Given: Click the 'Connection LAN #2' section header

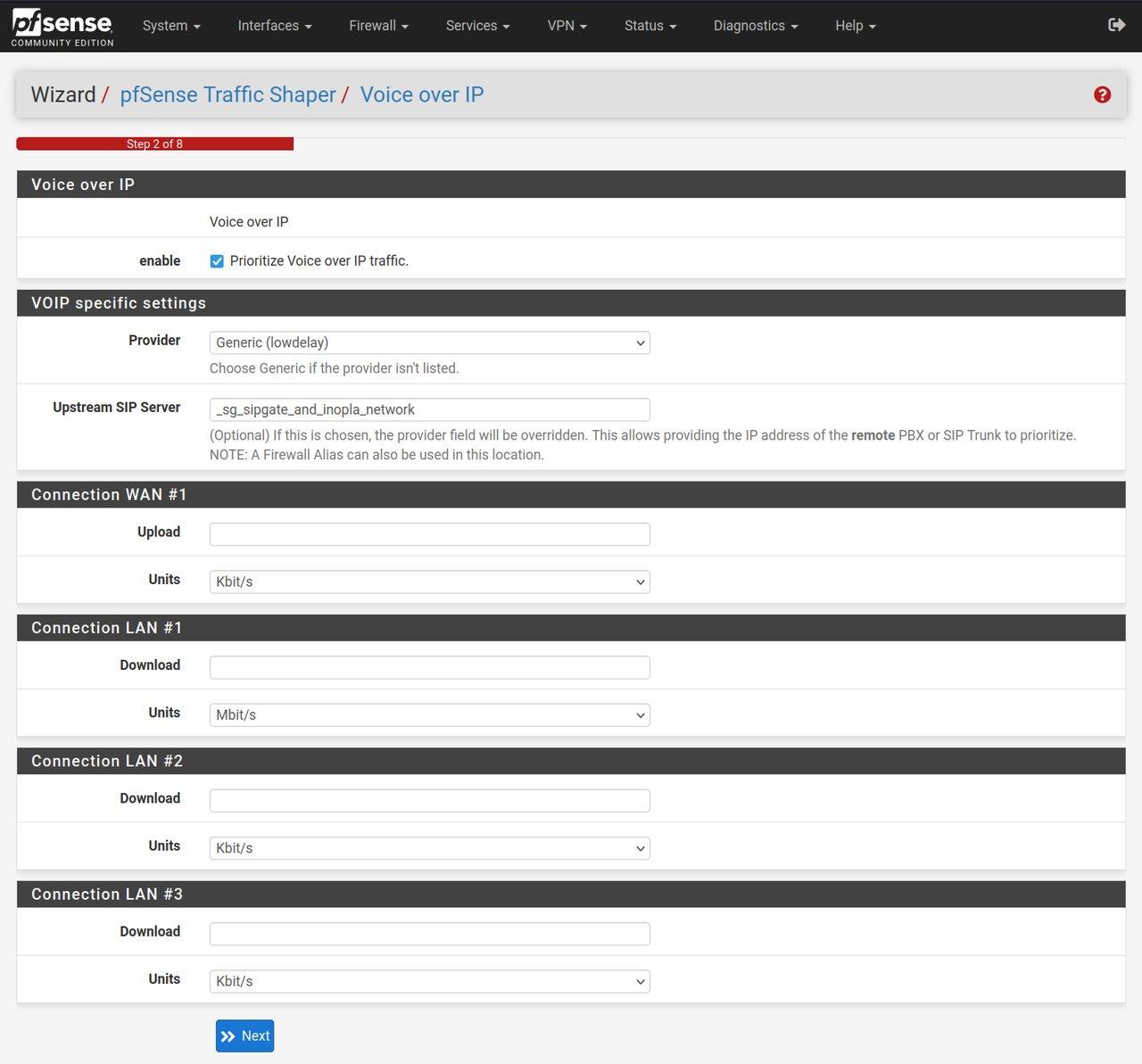Looking at the screenshot, I should click(571, 761).
